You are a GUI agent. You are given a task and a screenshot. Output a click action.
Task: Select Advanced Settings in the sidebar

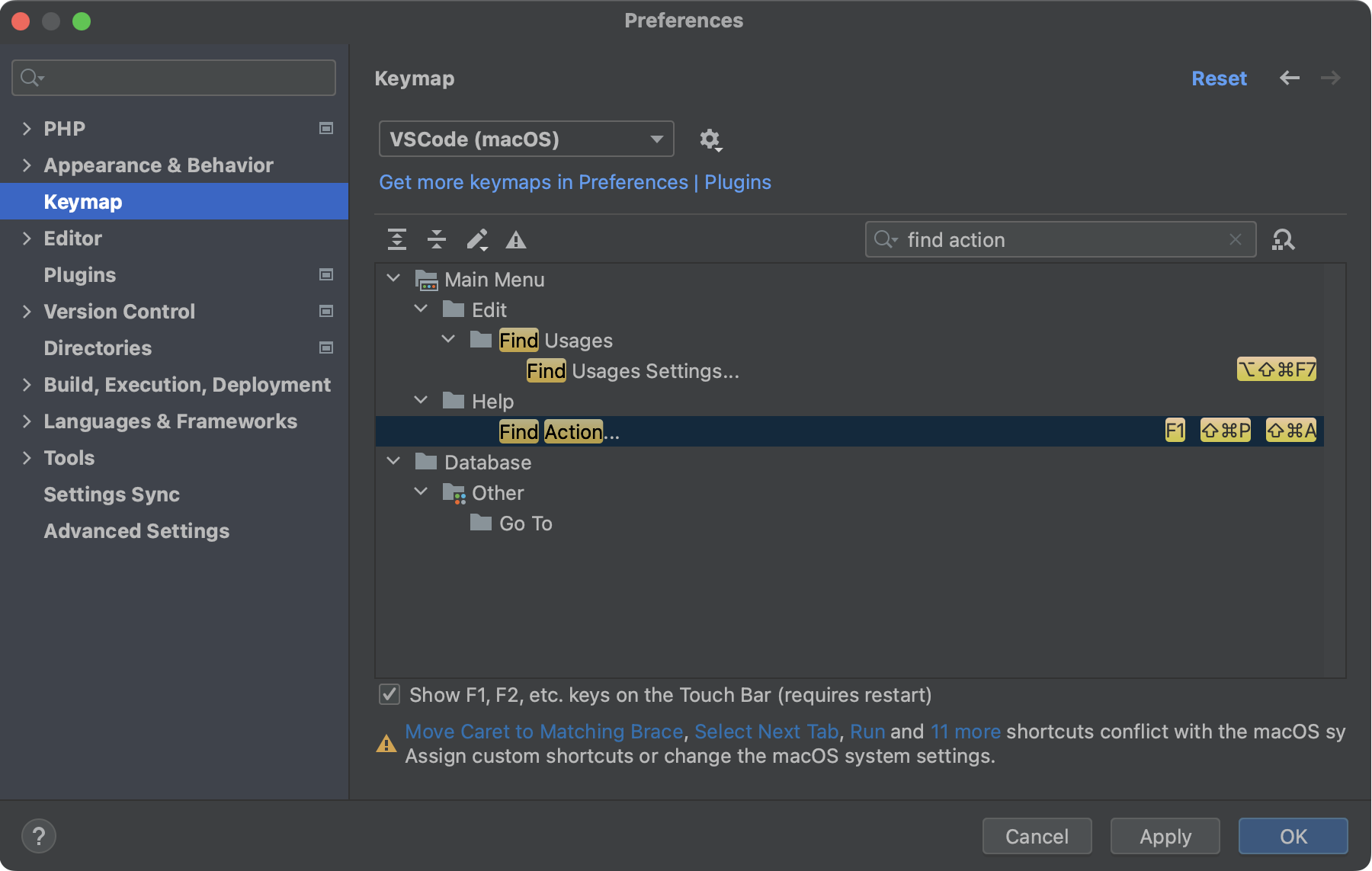click(136, 531)
